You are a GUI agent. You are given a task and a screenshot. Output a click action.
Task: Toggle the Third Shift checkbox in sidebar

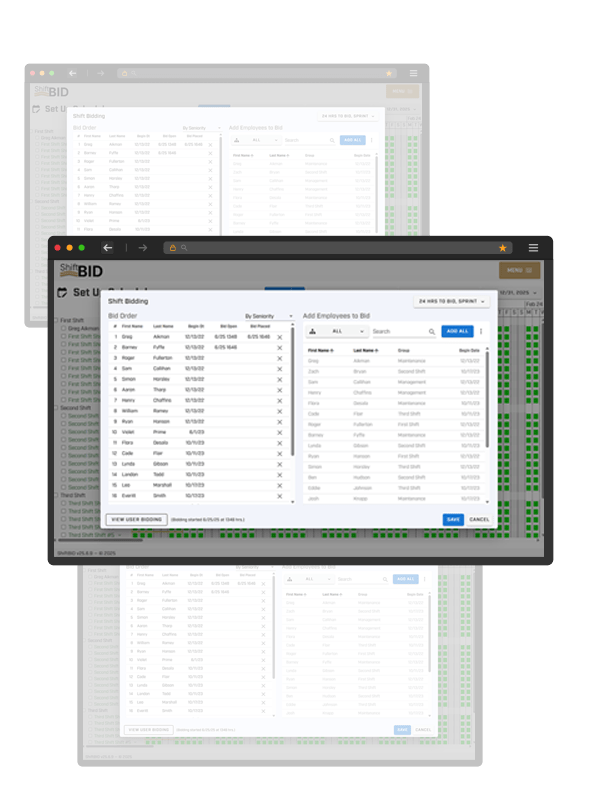click(x=57, y=495)
